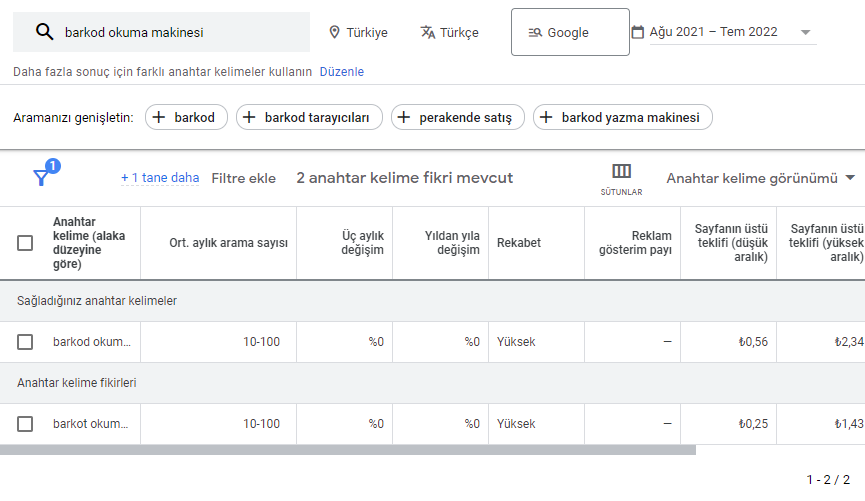Click the calendar icon for date range
Viewport: 865px width, 501px height.
(638, 32)
